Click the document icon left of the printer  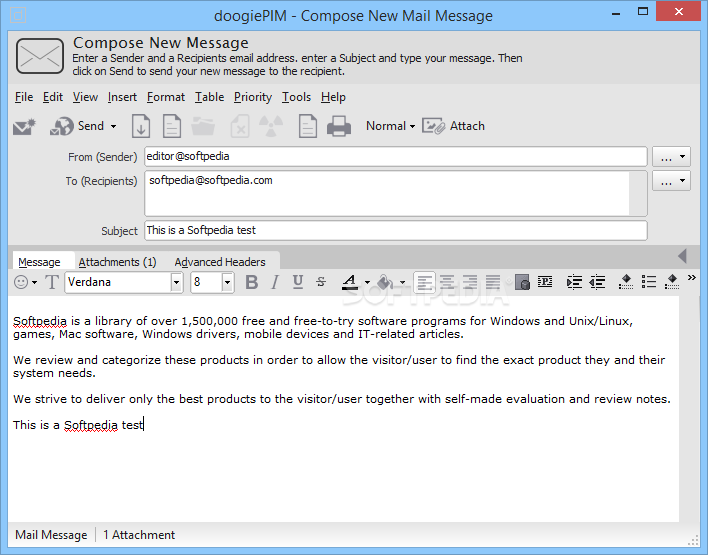pos(308,126)
